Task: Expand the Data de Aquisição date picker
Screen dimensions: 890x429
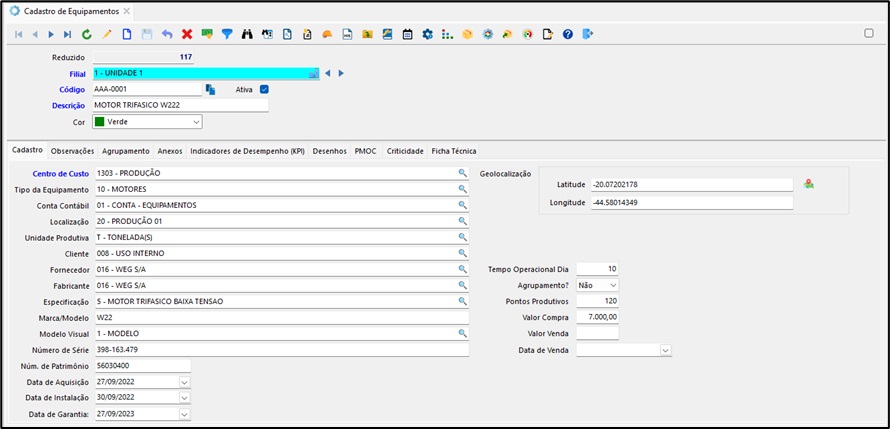Action: (184, 382)
